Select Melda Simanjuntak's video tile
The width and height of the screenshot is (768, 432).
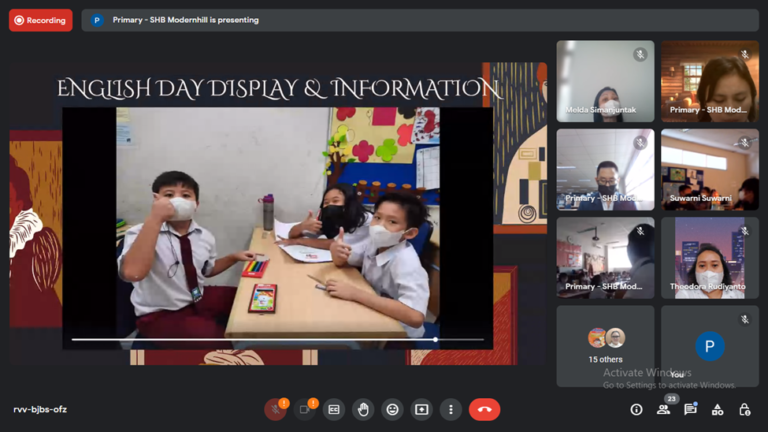pos(605,82)
